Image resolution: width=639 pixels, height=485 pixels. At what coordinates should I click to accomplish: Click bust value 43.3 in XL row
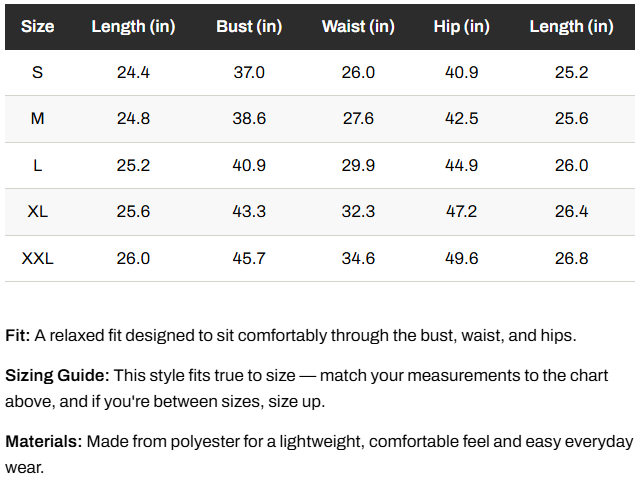pyautogui.click(x=249, y=212)
